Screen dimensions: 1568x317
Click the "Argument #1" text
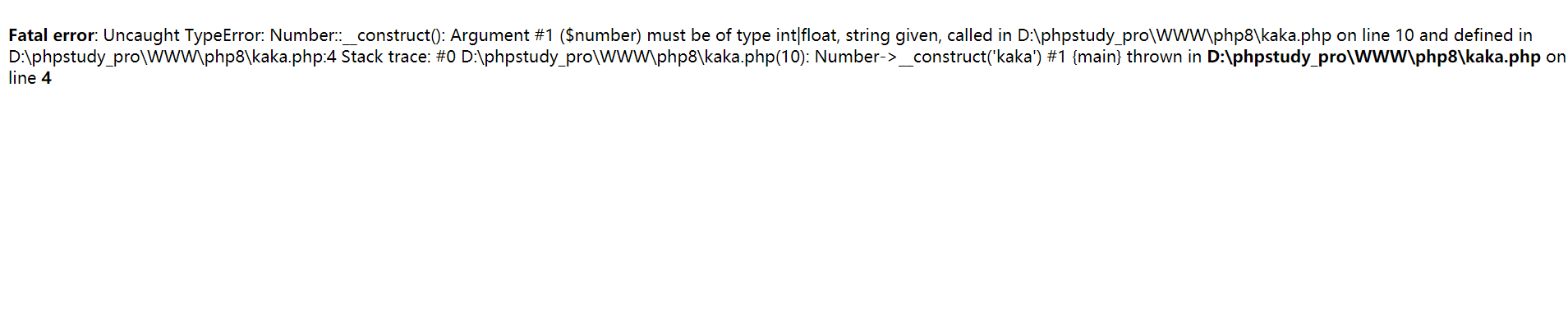[x=502, y=35]
